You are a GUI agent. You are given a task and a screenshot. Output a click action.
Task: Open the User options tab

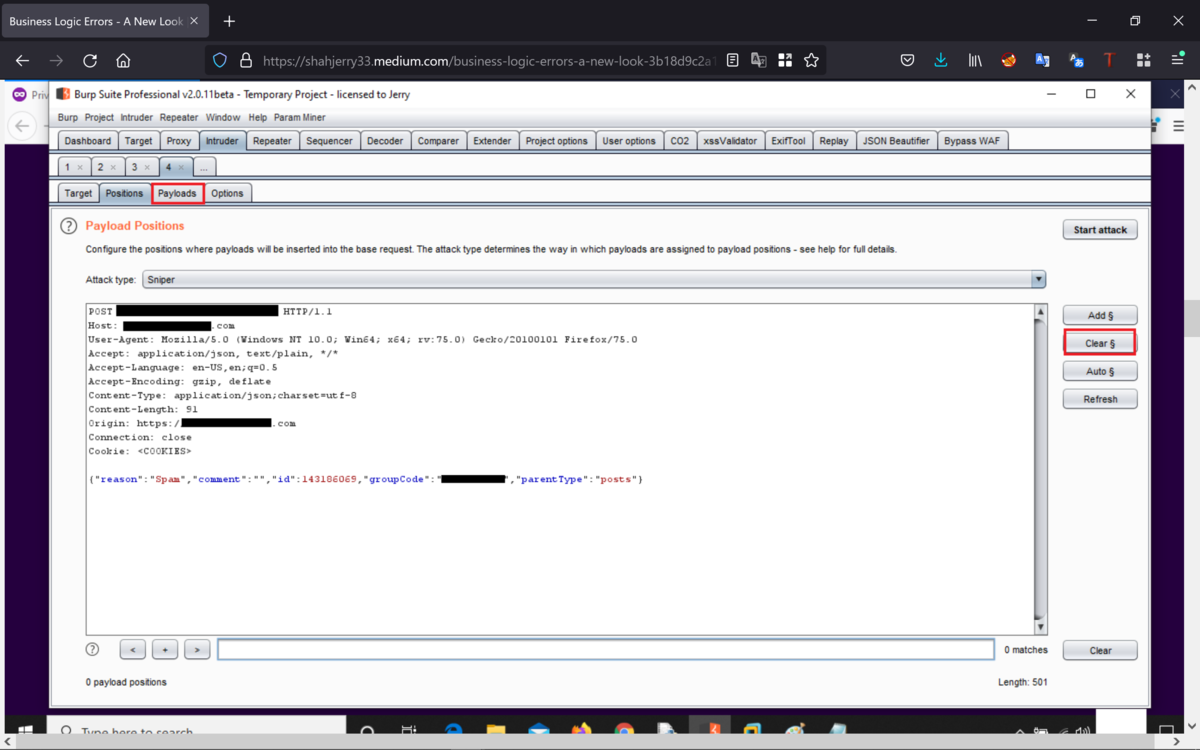pos(629,141)
